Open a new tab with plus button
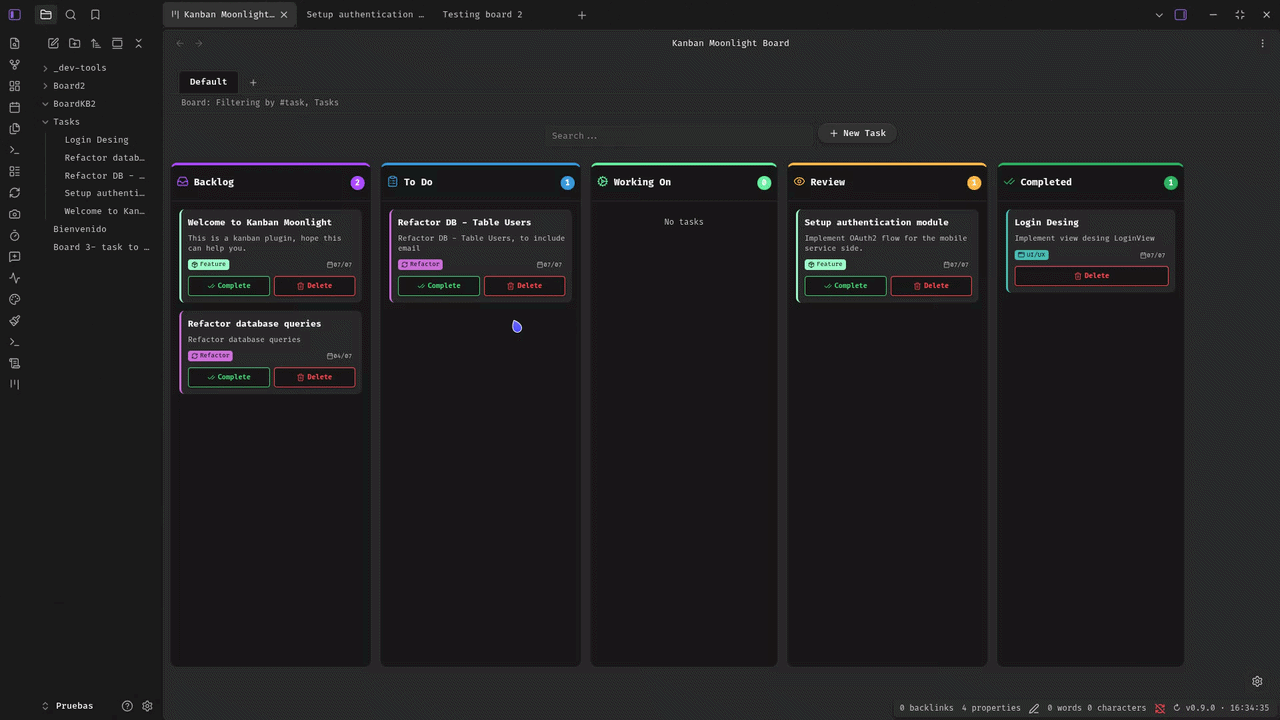Image resolution: width=1280 pixels, height=720 pixels. click(x=582, y=15)
